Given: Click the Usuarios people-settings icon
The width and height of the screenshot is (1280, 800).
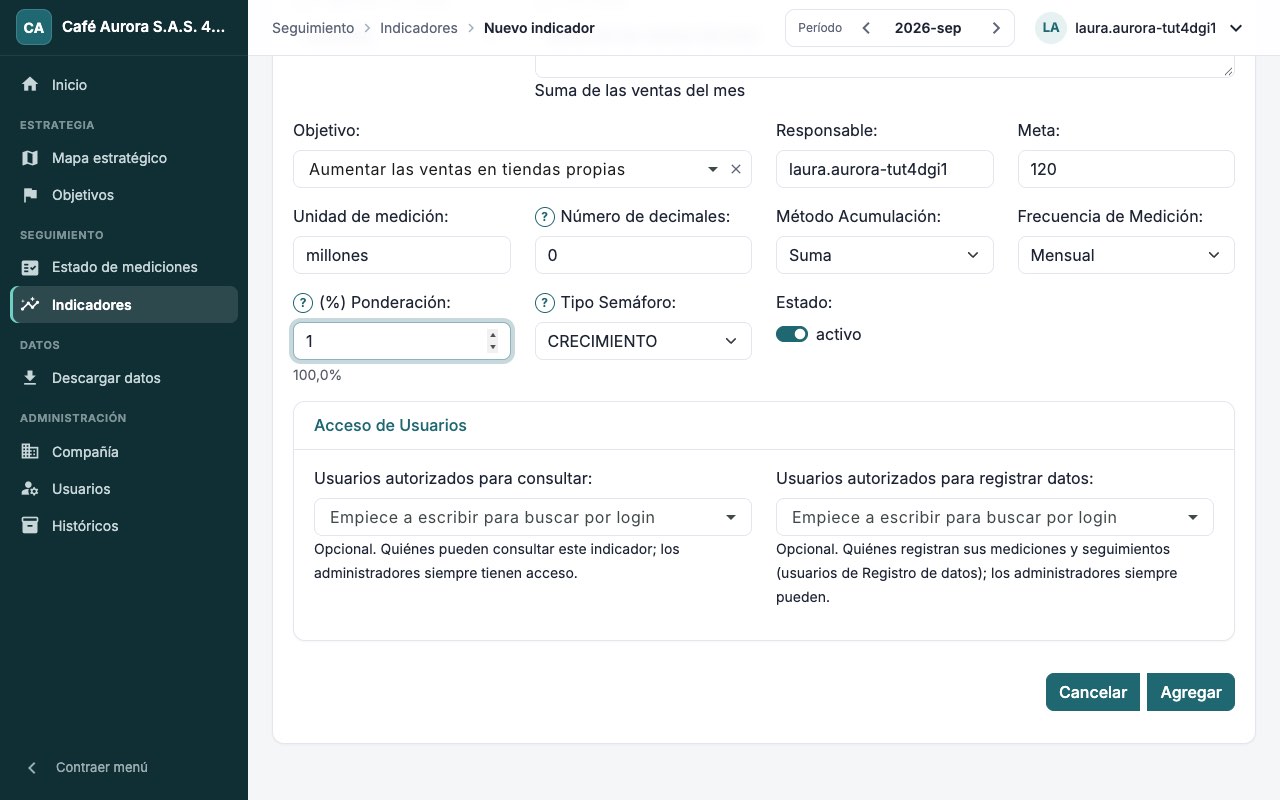Looking at the screenshot, I should pyautogui.click(x=30, y=489).
